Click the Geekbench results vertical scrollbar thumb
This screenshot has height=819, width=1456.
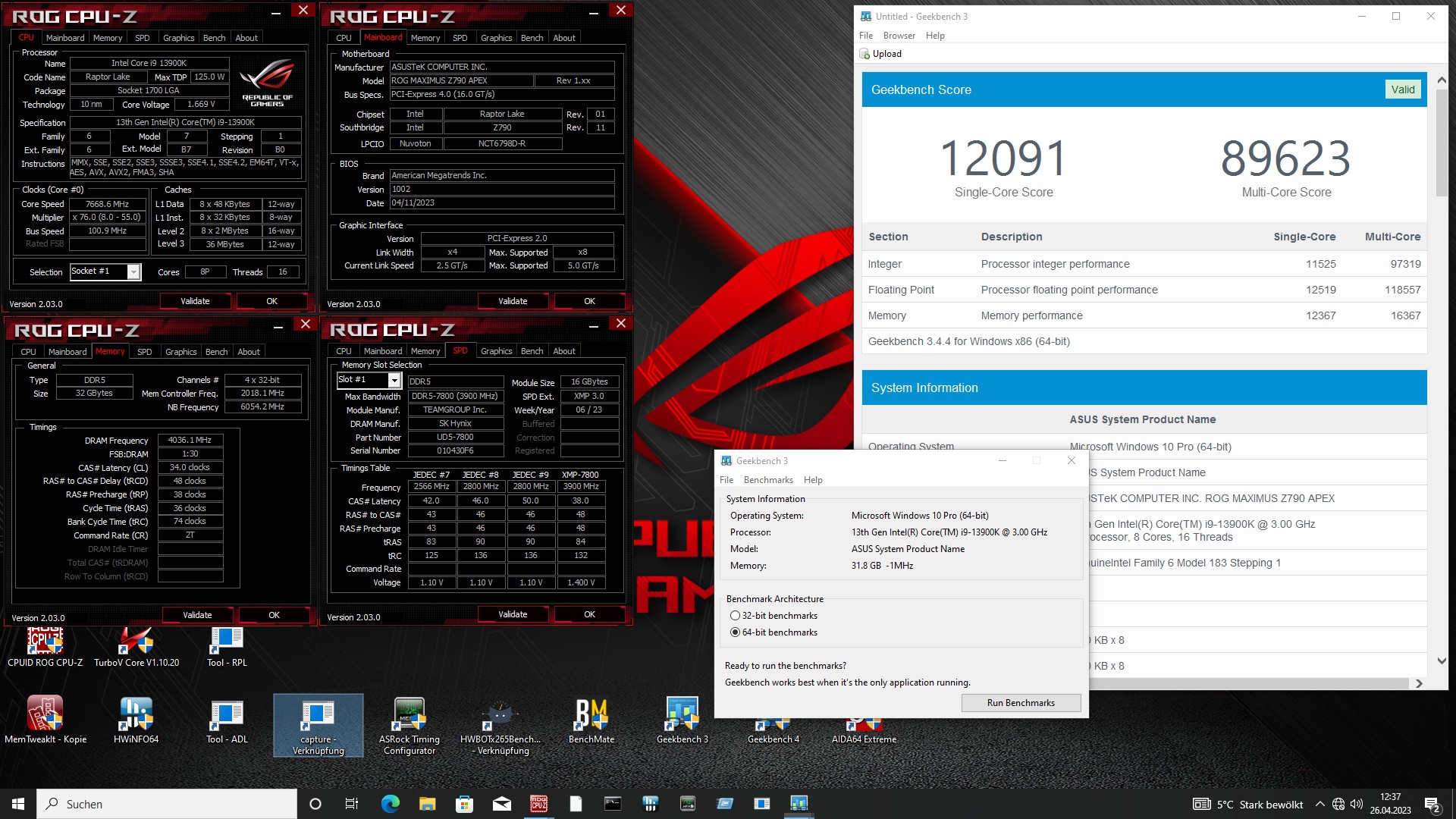click(1442, 144)
